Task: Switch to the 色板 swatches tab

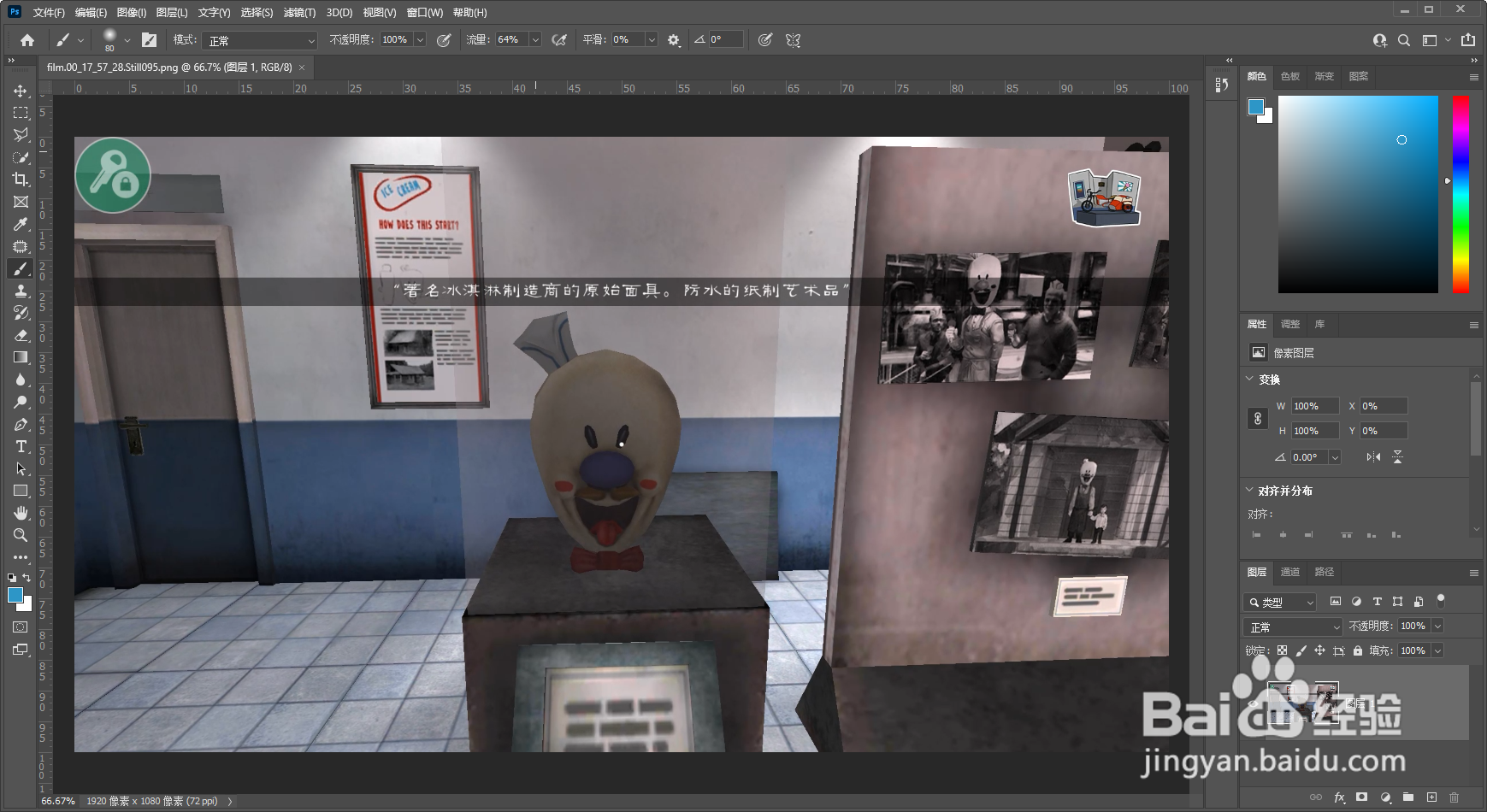Action: tap(1290, 76)
